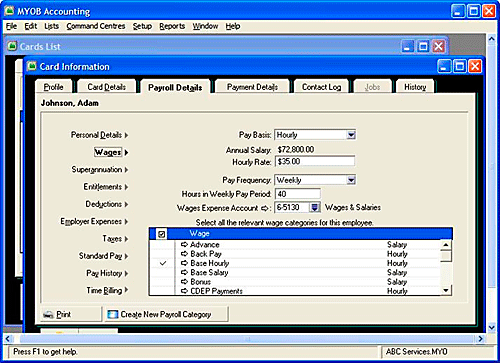This screenshot has width=500, height=363.
Task: Open the Reports menu
Action: tap(172, 26)
